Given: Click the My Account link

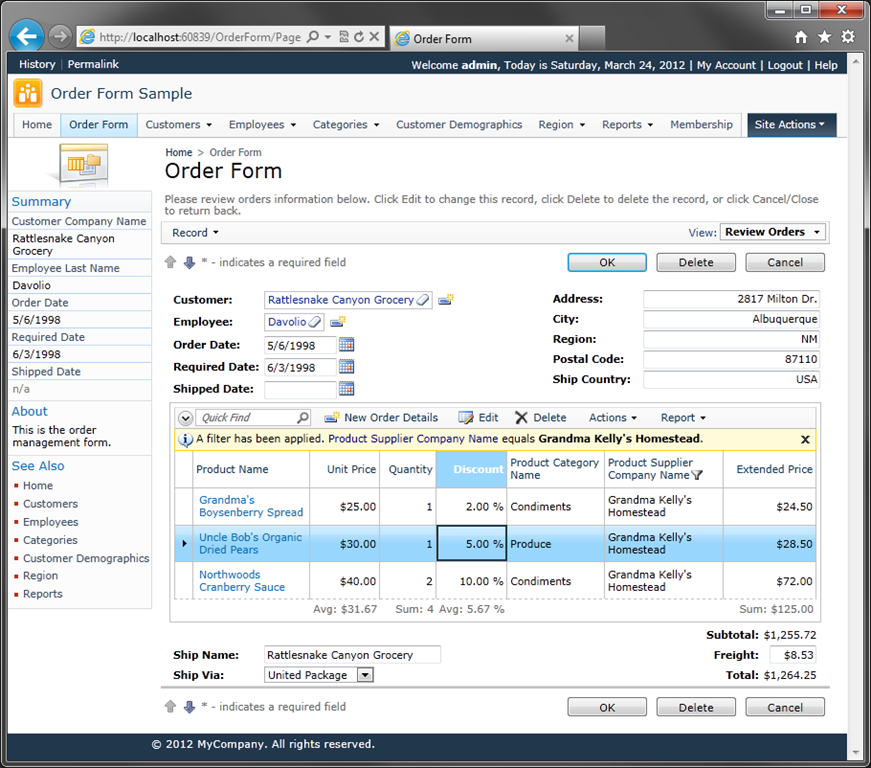Looking at the screenshot, I should 726,65.
